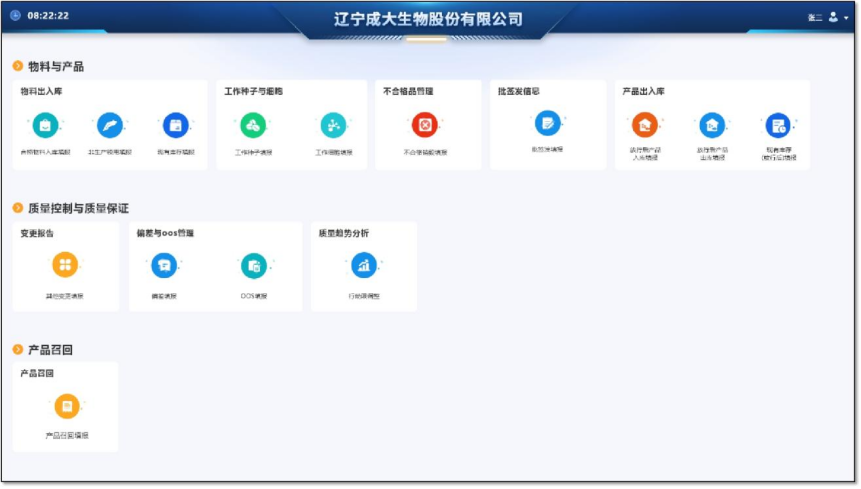The width and height of the screenshot is (861, 489).
Task: Click the 批签发信息 card title
Action: 518,91
